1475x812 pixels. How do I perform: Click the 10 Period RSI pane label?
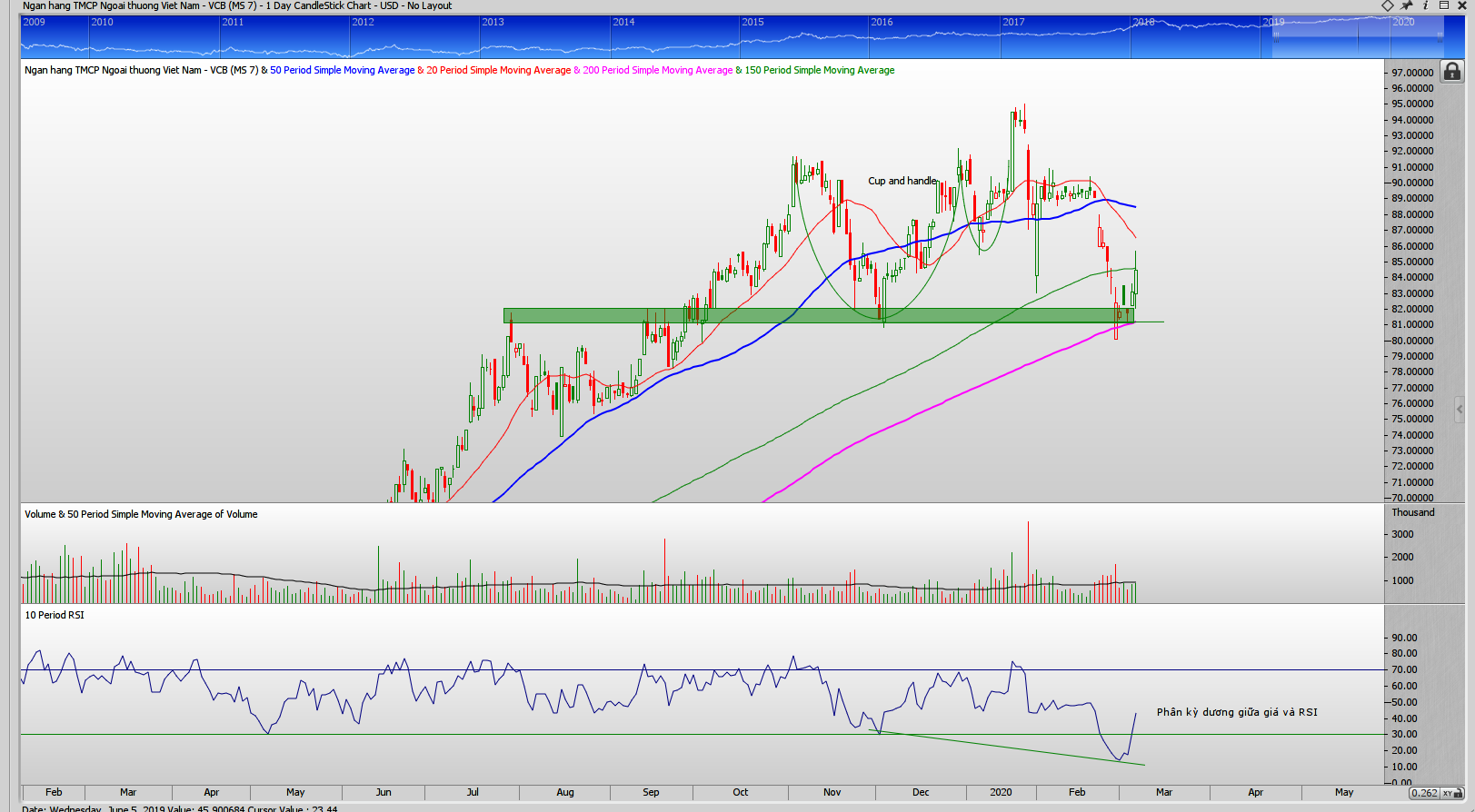click(x=55, y=615)
